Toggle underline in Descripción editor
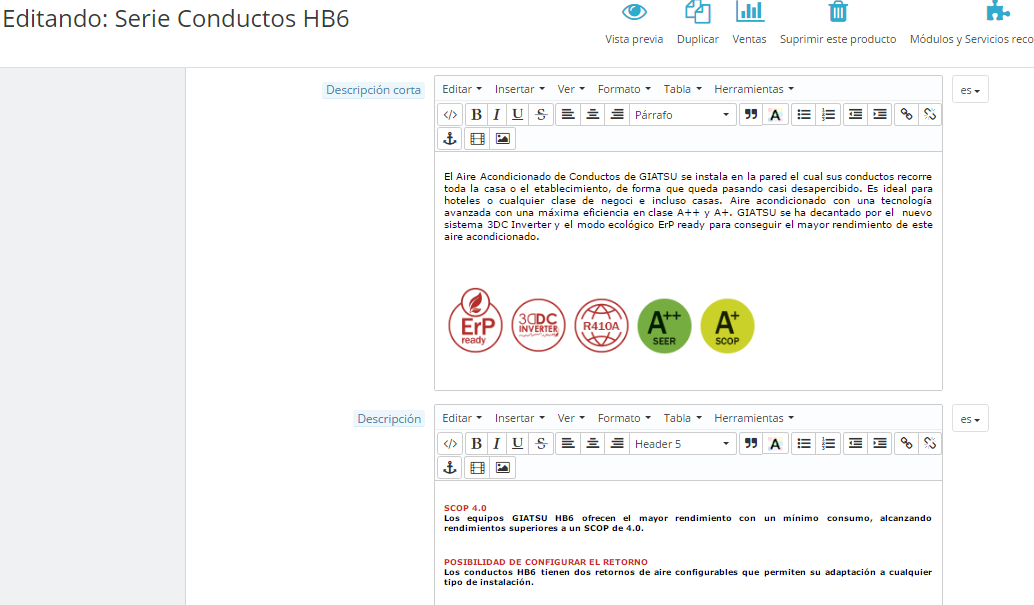The width and height of the screenshot is (1034, 605). 518,444
